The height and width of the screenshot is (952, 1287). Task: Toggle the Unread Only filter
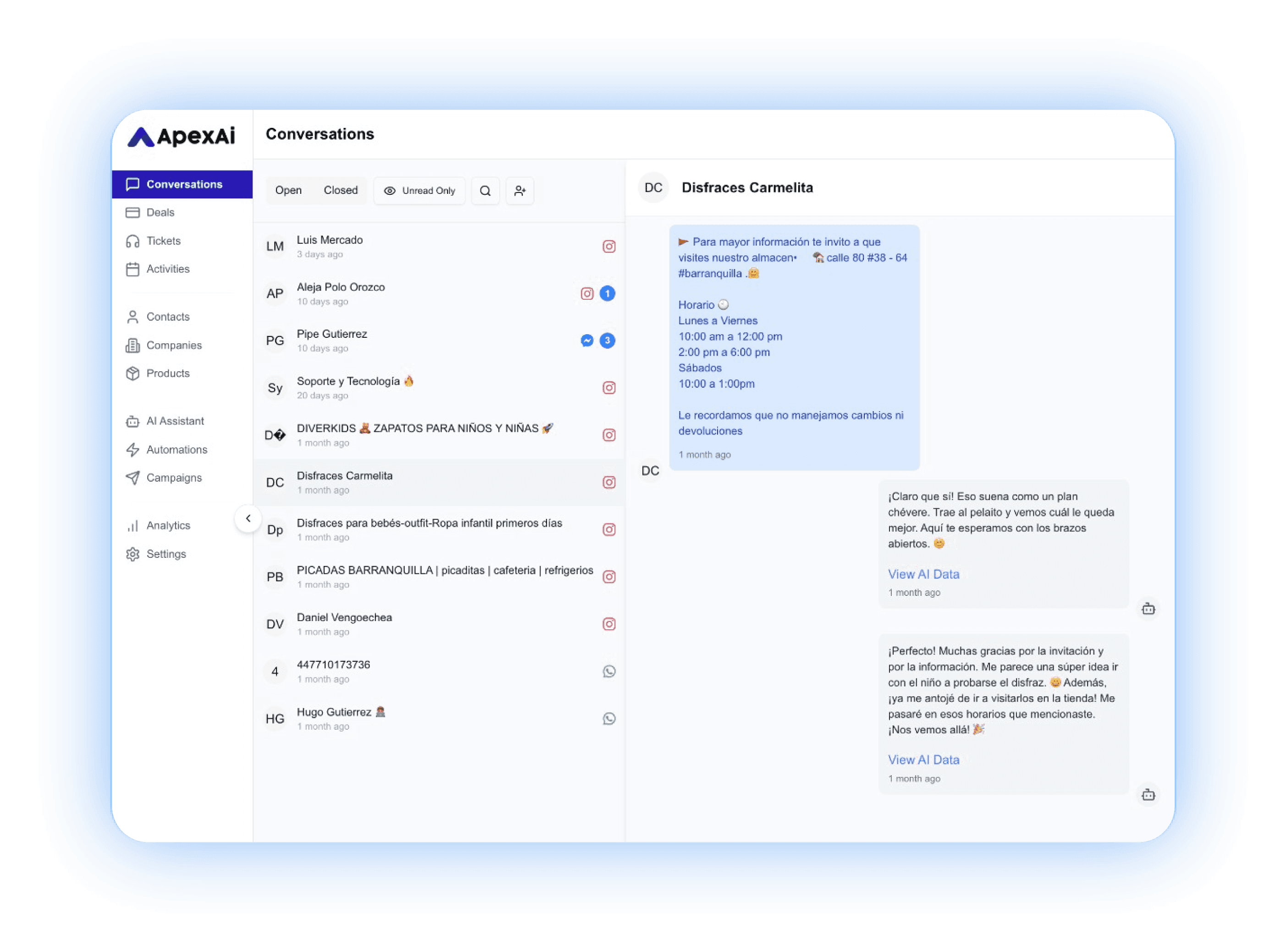tap(420, 191)
